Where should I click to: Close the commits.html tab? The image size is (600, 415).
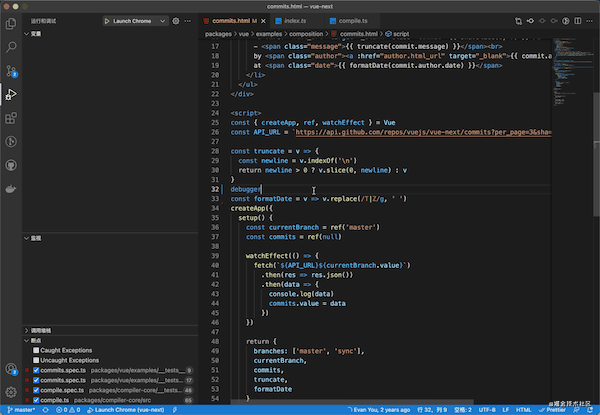(263, 21)
